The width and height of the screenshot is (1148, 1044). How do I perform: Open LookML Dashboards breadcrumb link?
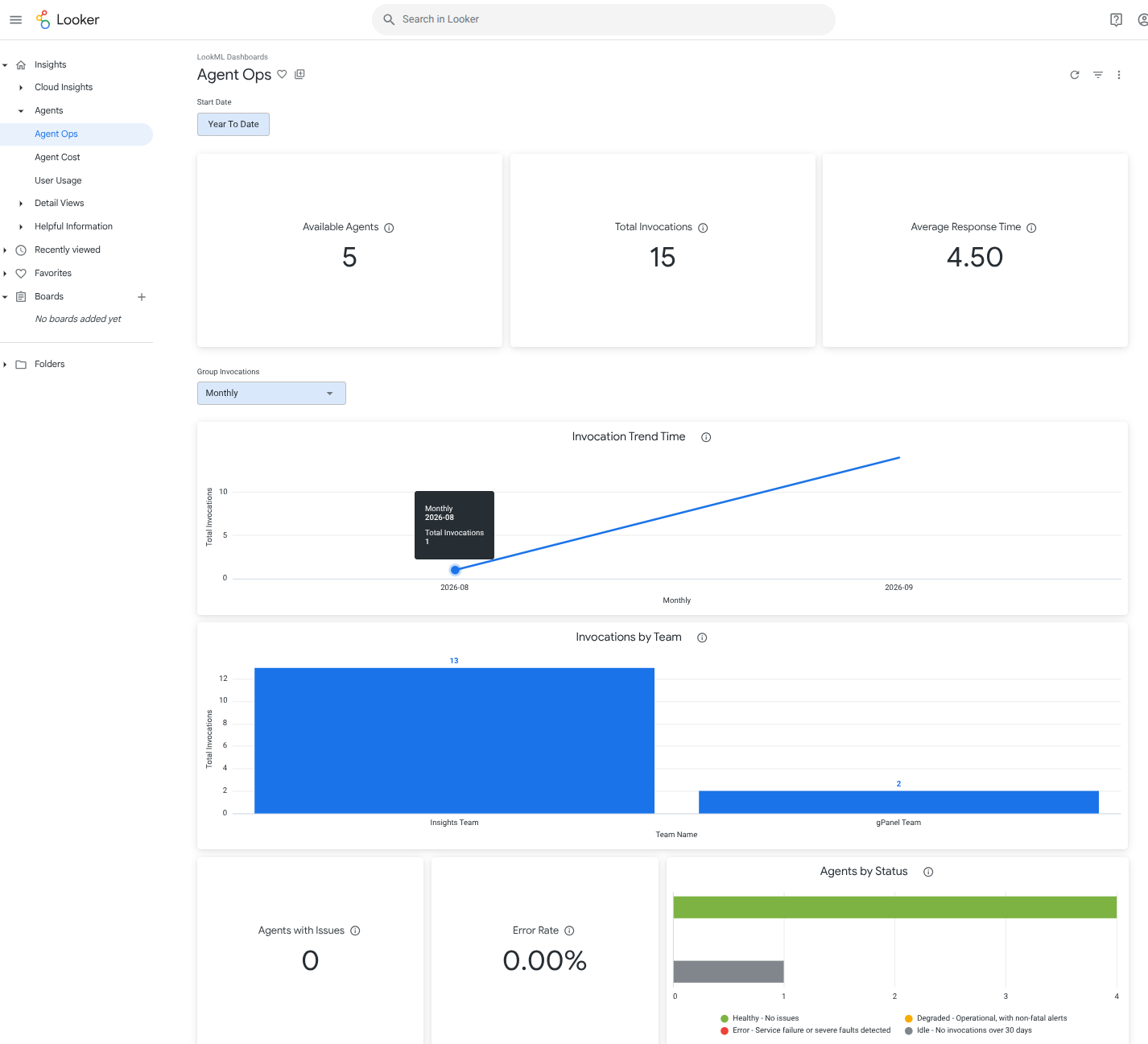click(233, 57)
